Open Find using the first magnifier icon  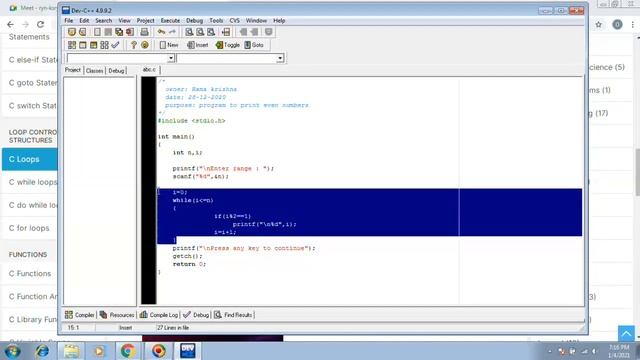(x=189, y=32)
